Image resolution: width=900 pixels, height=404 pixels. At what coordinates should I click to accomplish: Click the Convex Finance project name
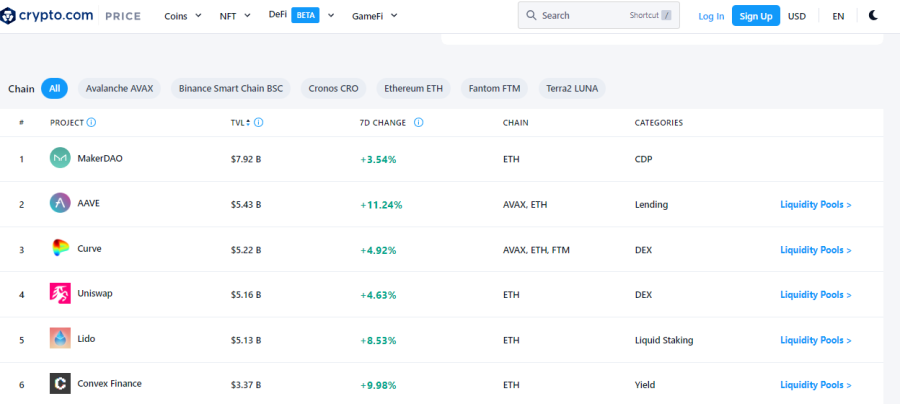[x=110, y=383]
